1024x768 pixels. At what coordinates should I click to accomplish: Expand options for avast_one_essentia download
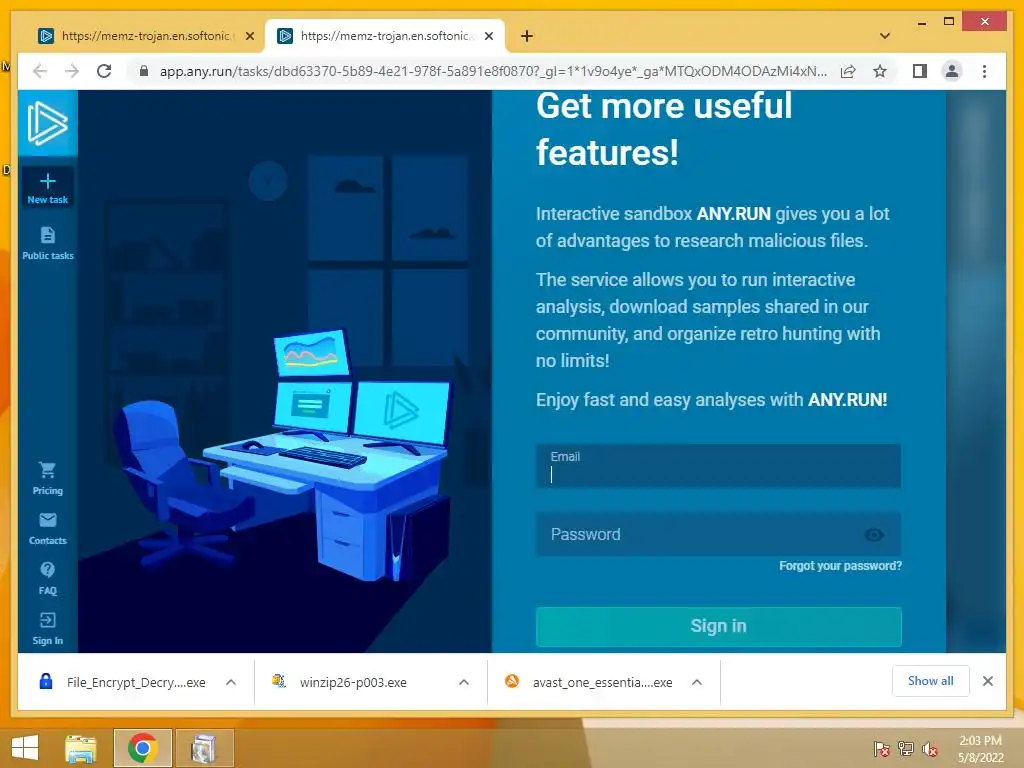point(697,682)
